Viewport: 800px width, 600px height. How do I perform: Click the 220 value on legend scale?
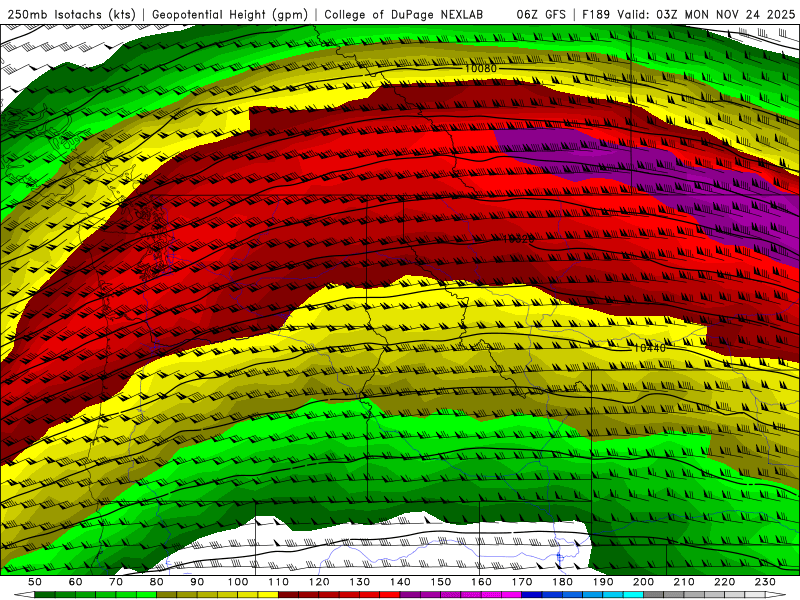coord(724,582)
